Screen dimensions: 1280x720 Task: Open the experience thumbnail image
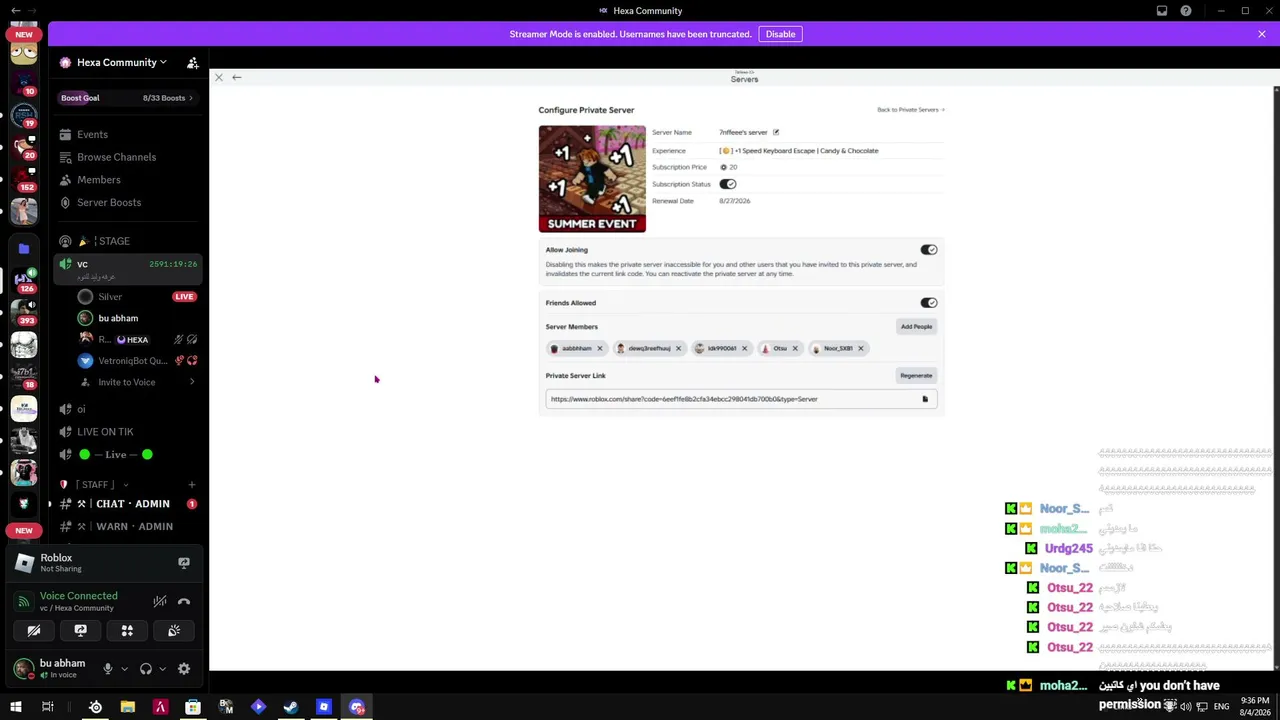(592, 179)
